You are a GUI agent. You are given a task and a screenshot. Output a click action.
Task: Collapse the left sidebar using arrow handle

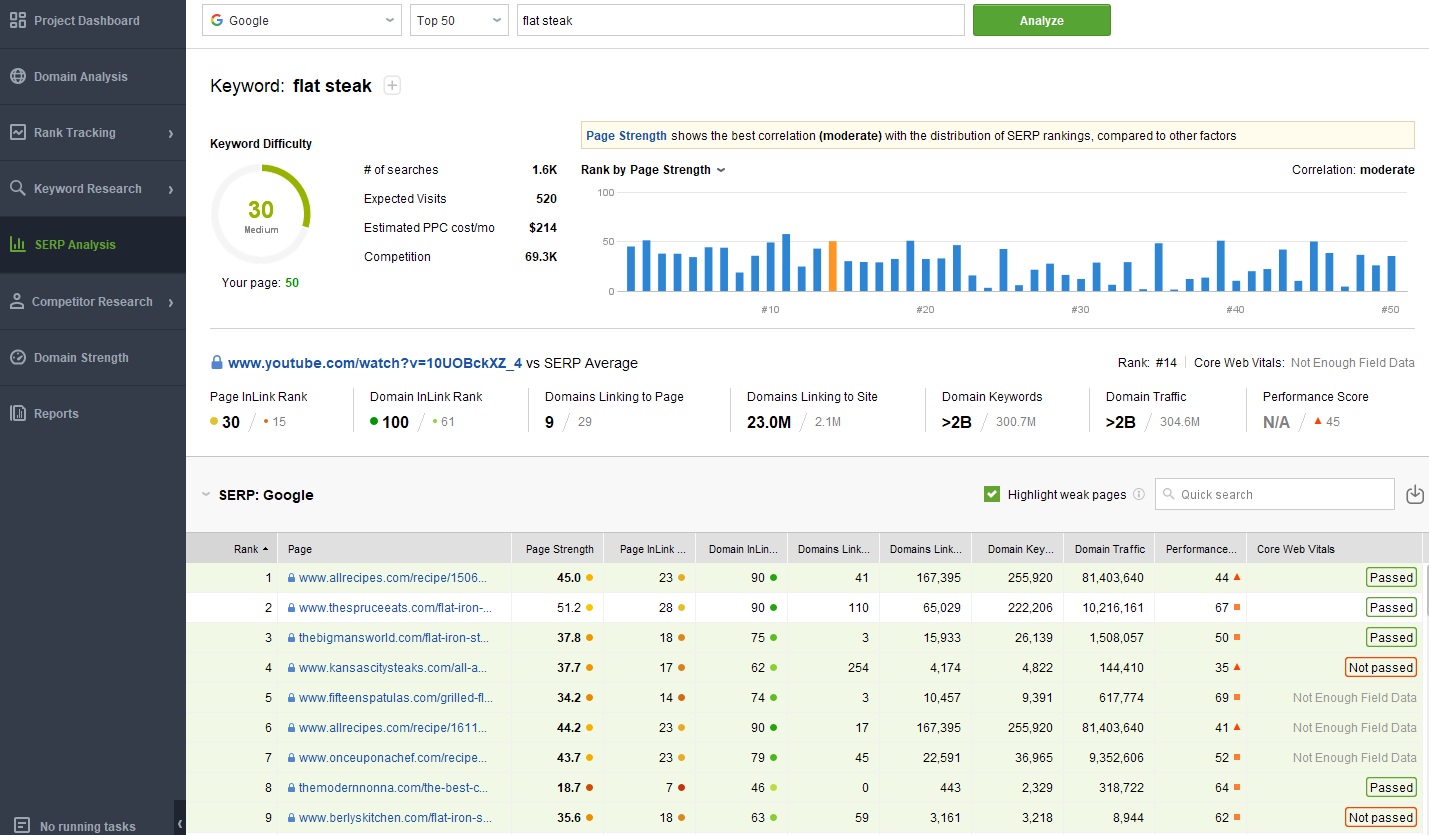click(x=180, y=824)
